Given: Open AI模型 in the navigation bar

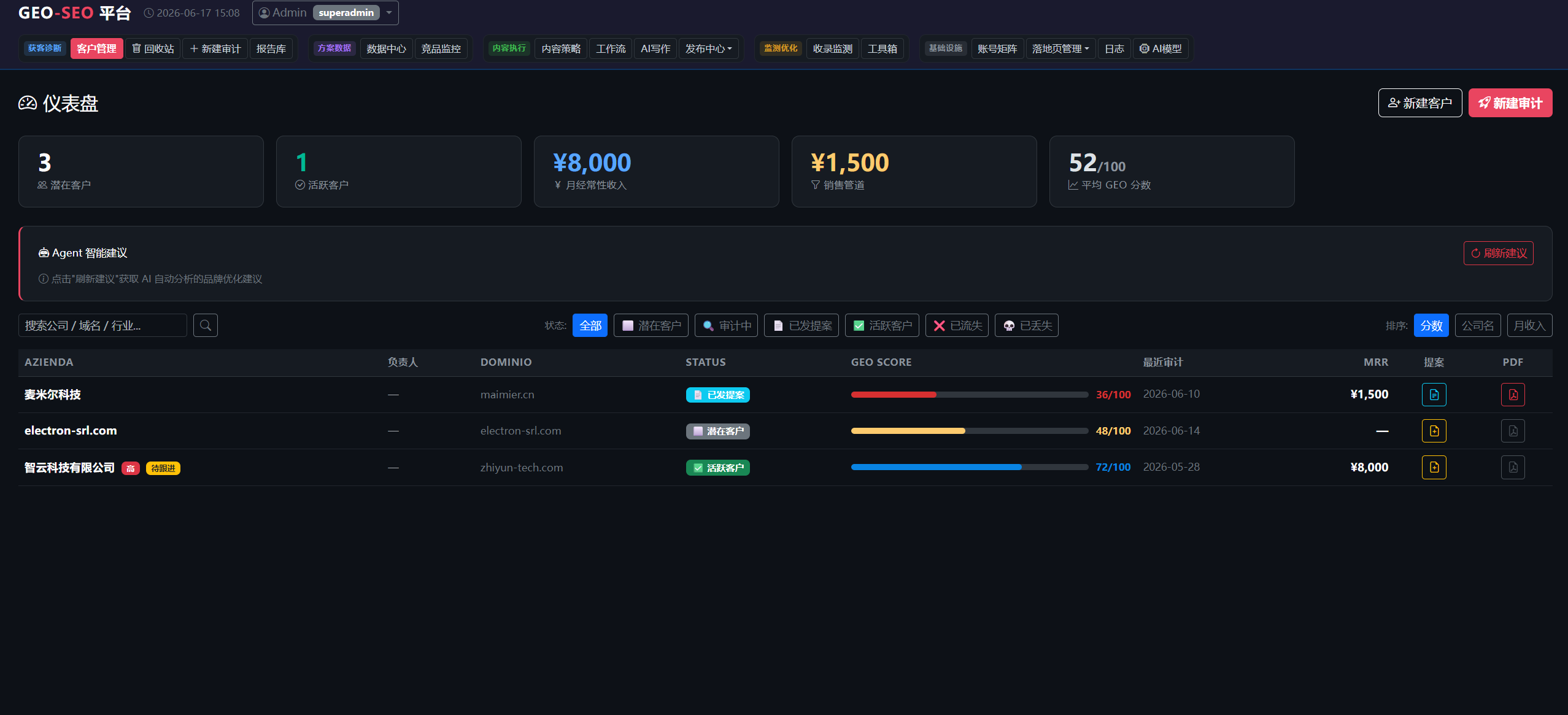Looking at the screenshot, I should coord(1160,48).
